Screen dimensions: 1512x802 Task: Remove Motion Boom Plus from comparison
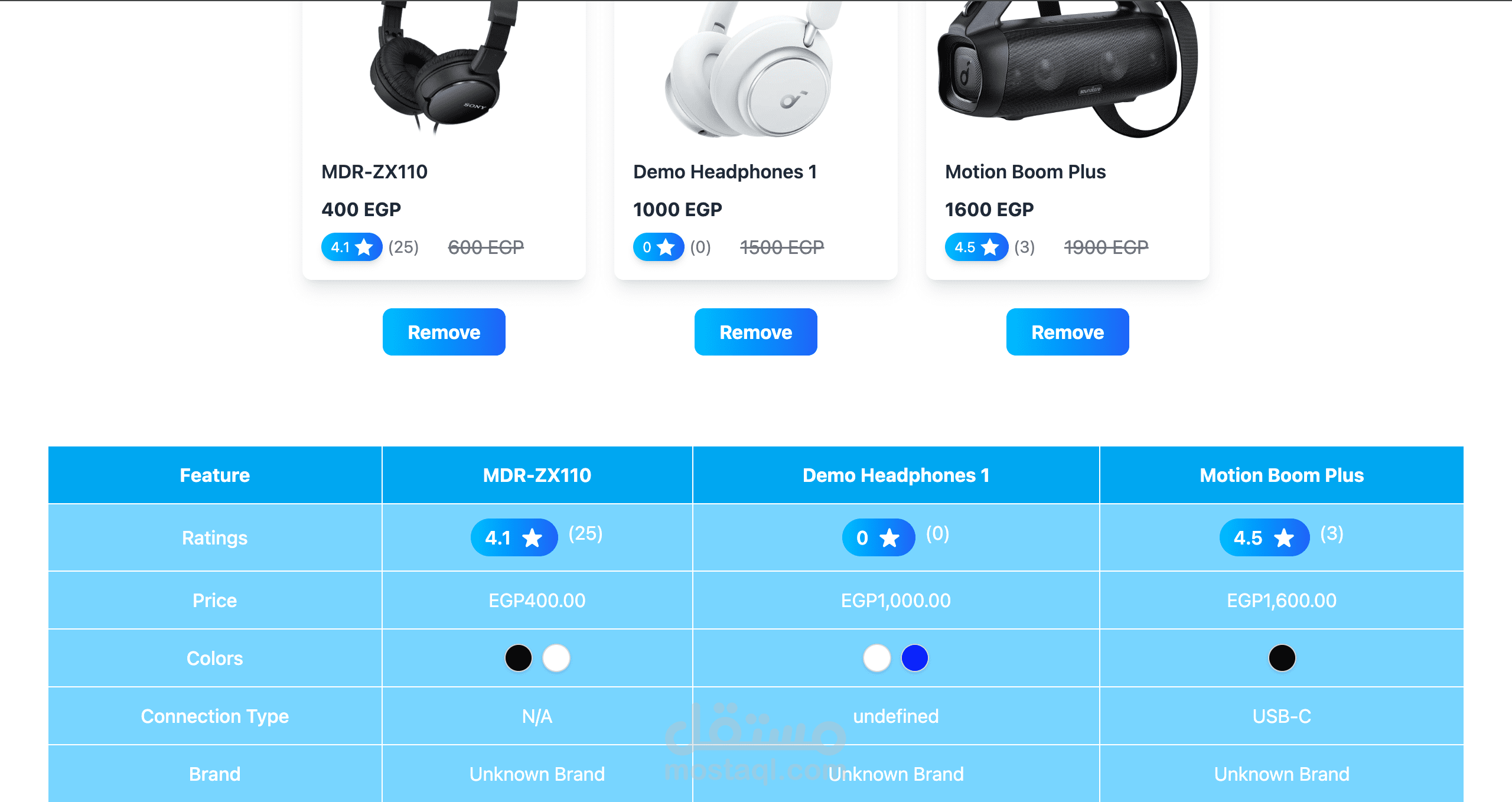1068,332
